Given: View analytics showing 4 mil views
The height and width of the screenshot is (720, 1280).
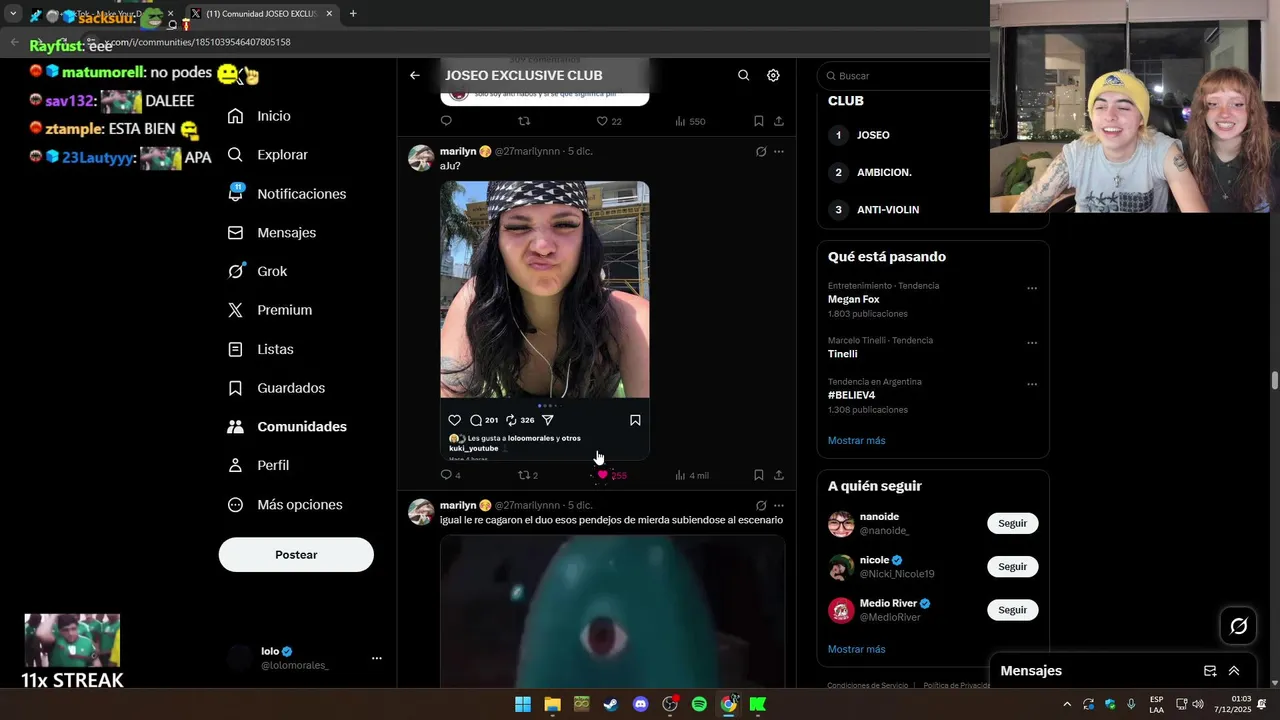Looking at the screenshot, I should click(691, 475).
